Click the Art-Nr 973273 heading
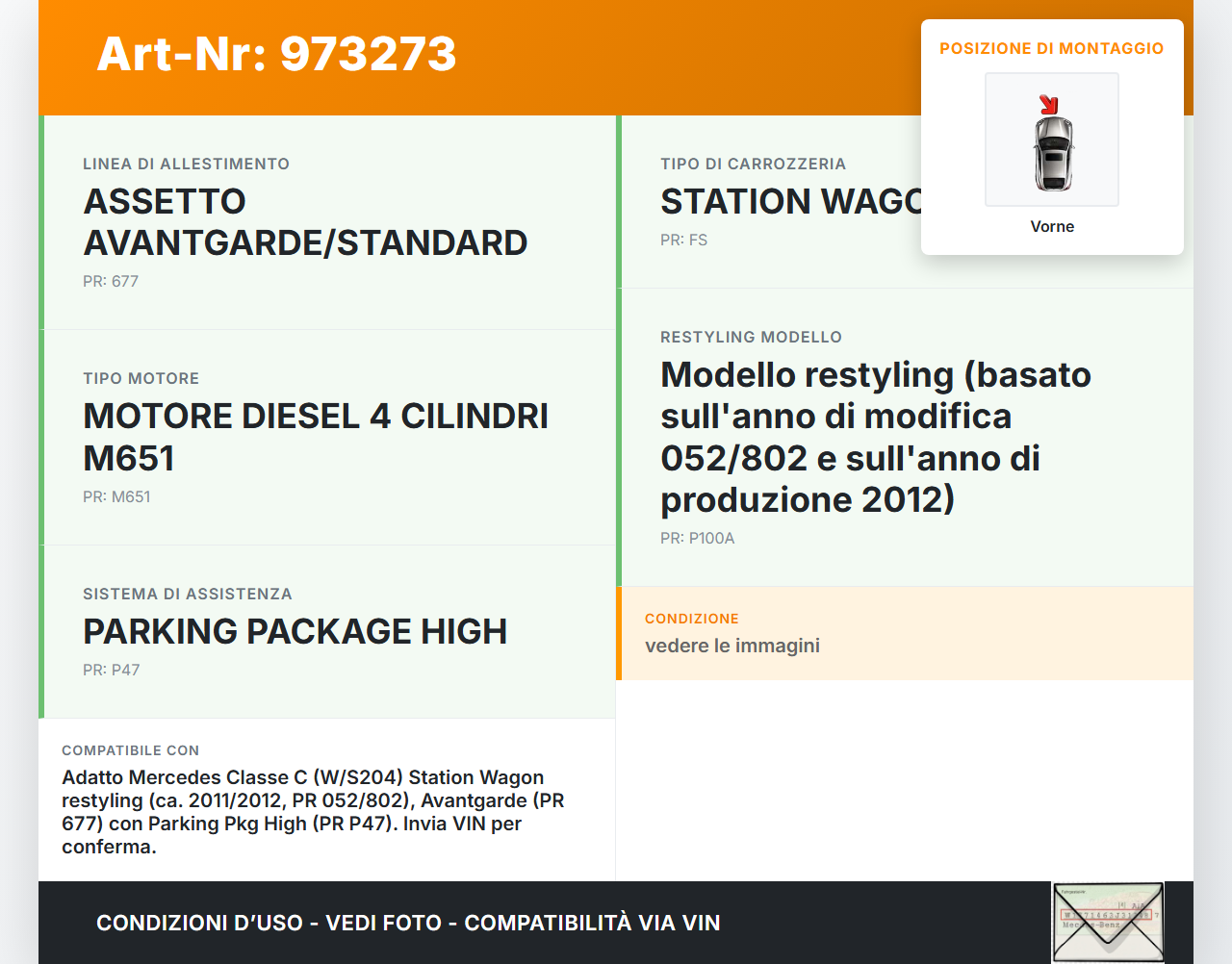Viewport: 1232px width, 964px height. [276, 54]
